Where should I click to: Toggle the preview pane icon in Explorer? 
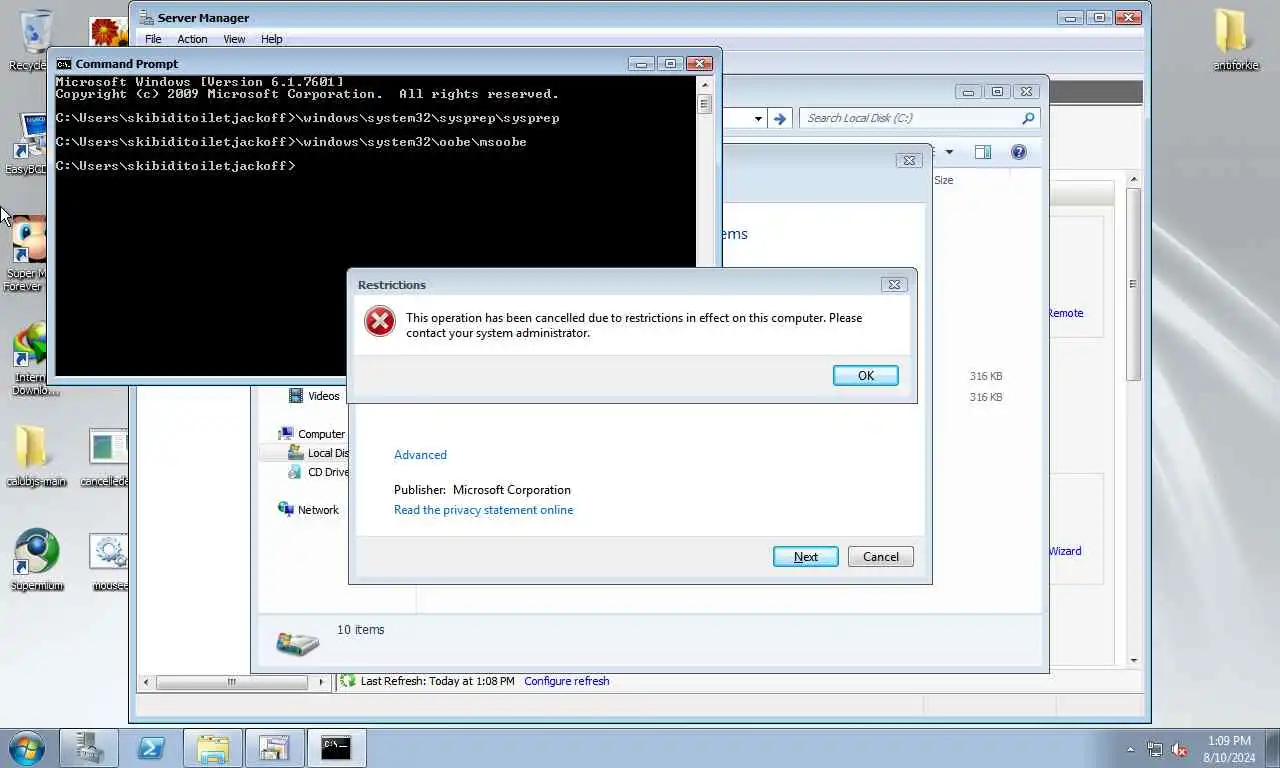coord(983,152)
